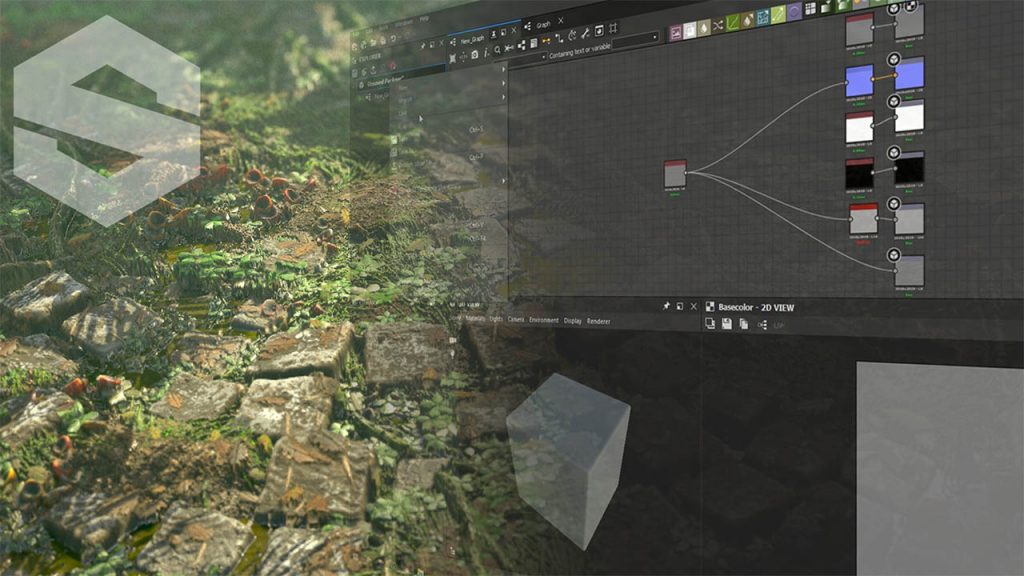Pin the Explorer panel
Image resolution: width=1024 pixels, height=576 pixels.
click(423, 46)
